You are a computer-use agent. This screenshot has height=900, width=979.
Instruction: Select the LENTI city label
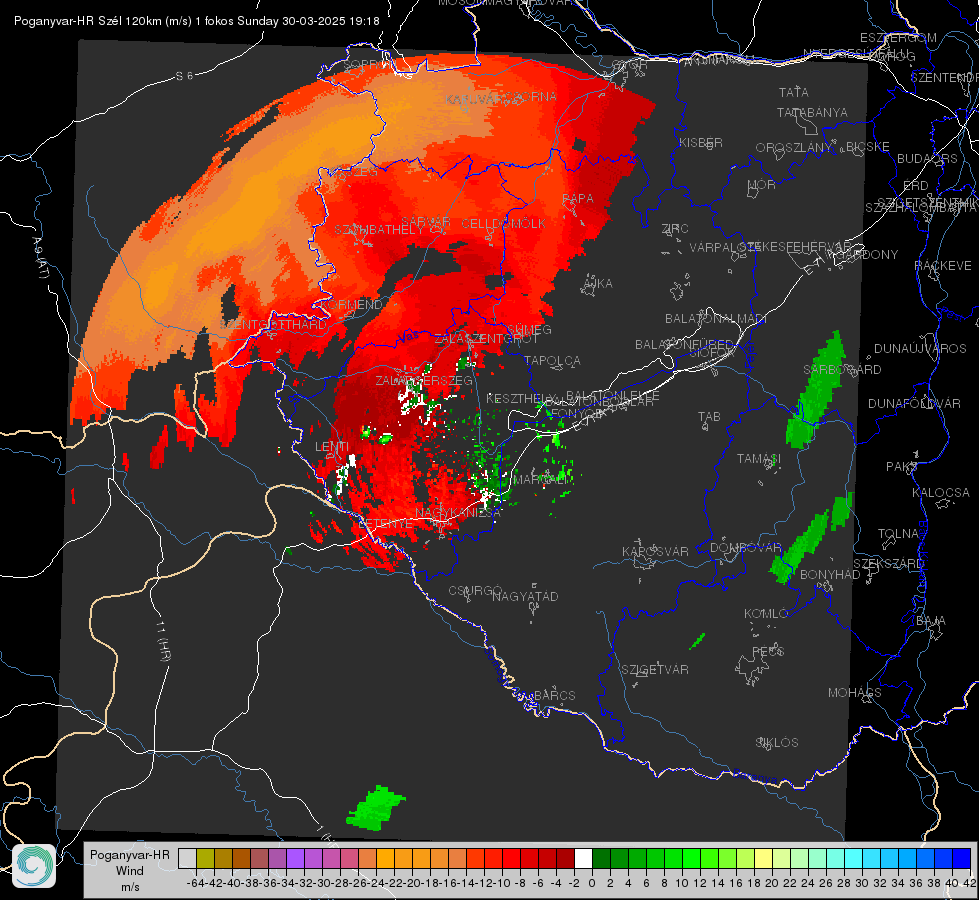tap(332, 446)
